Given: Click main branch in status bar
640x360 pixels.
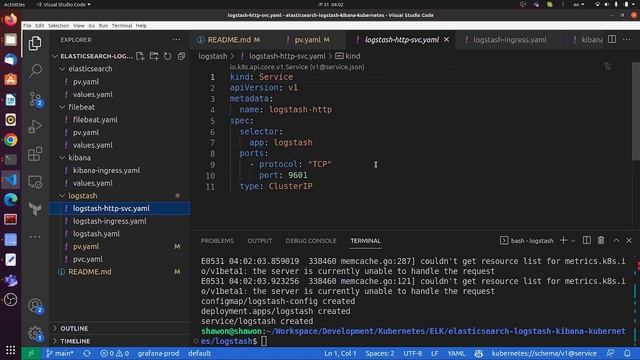Looking at the screenshot, I should (60, 353).
